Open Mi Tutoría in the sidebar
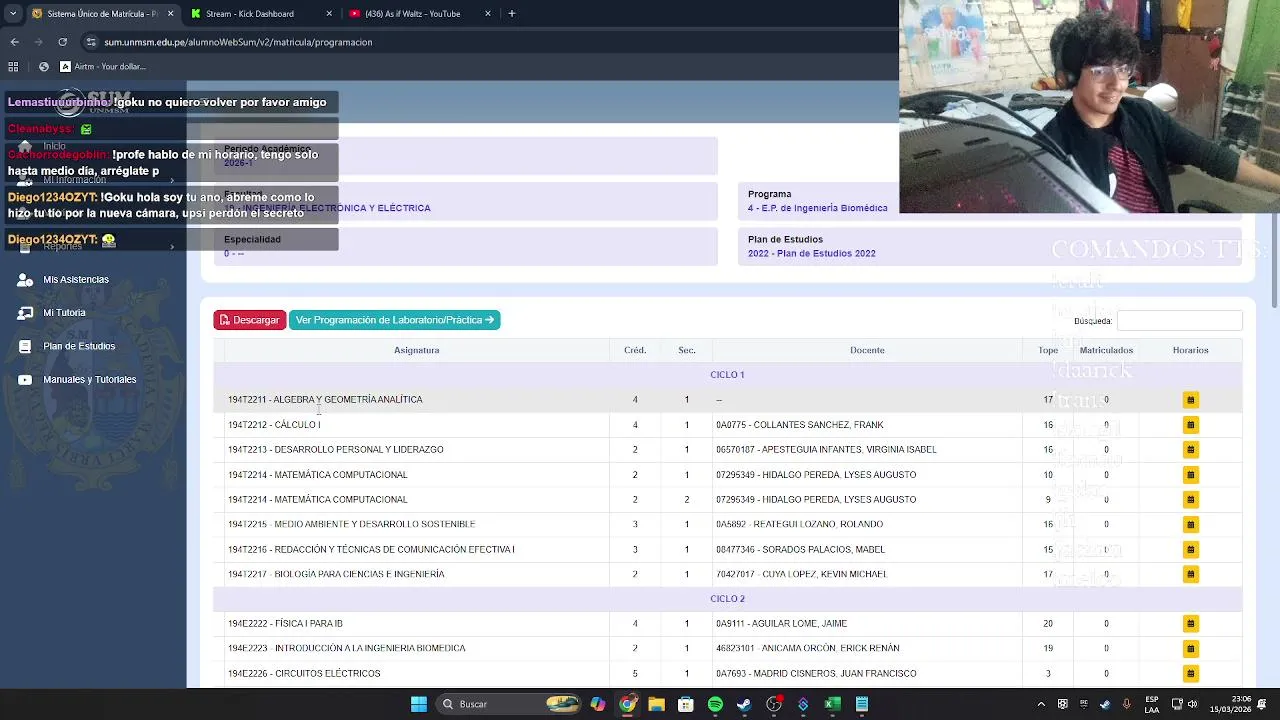This screenshot has width=1280, height=720. (x=64, y=313)
